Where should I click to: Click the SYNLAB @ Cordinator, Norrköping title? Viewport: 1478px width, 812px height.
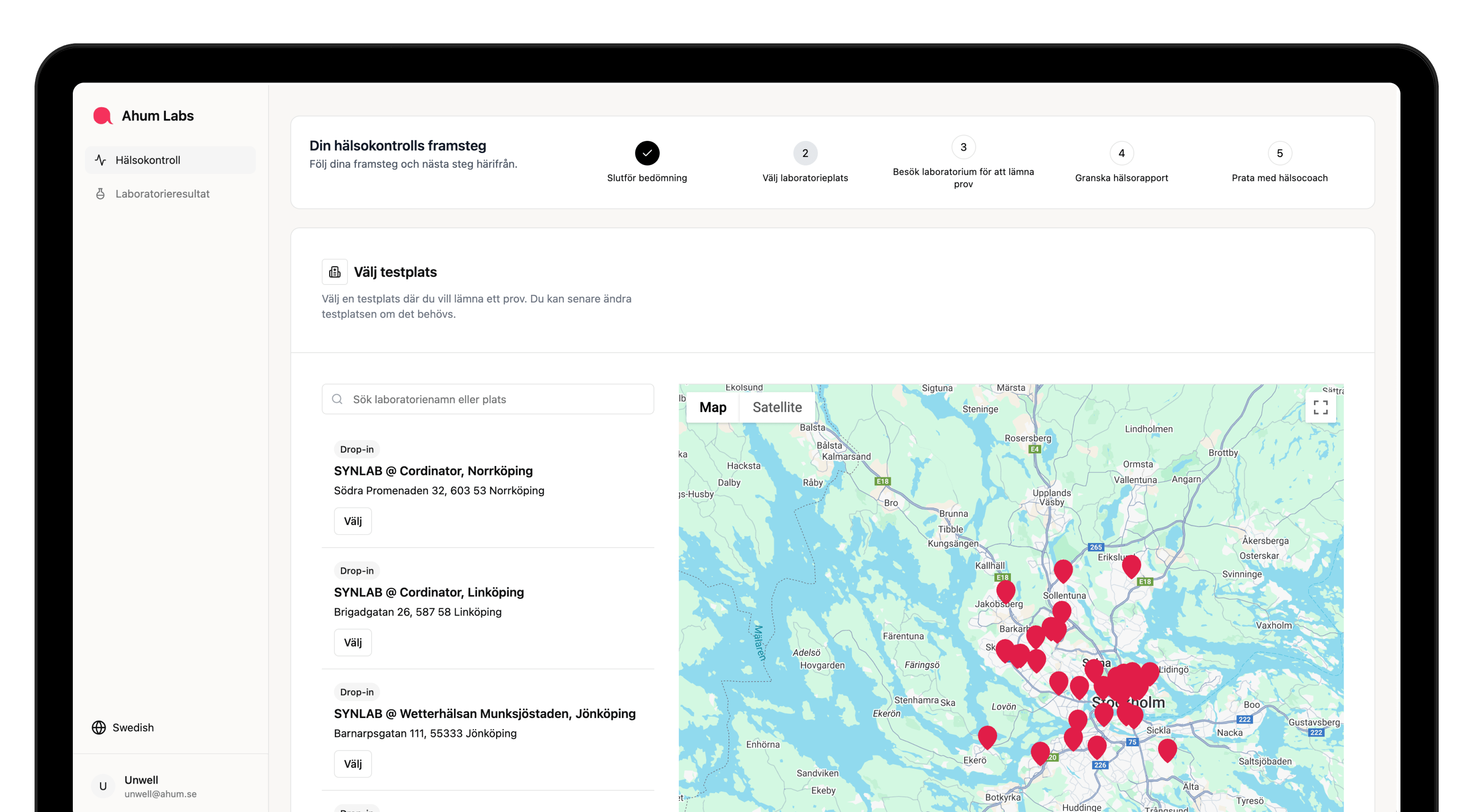433,471
